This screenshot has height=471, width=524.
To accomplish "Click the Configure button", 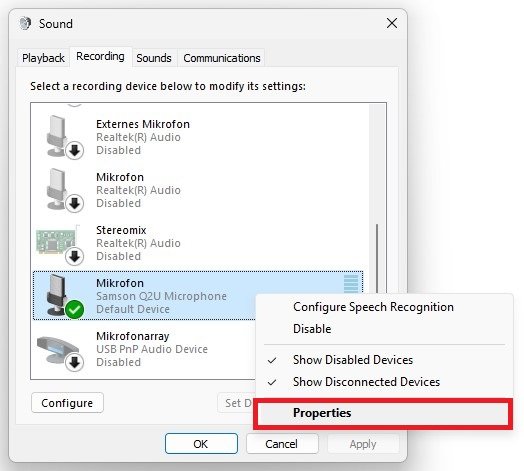I will (x=67, y=403).
